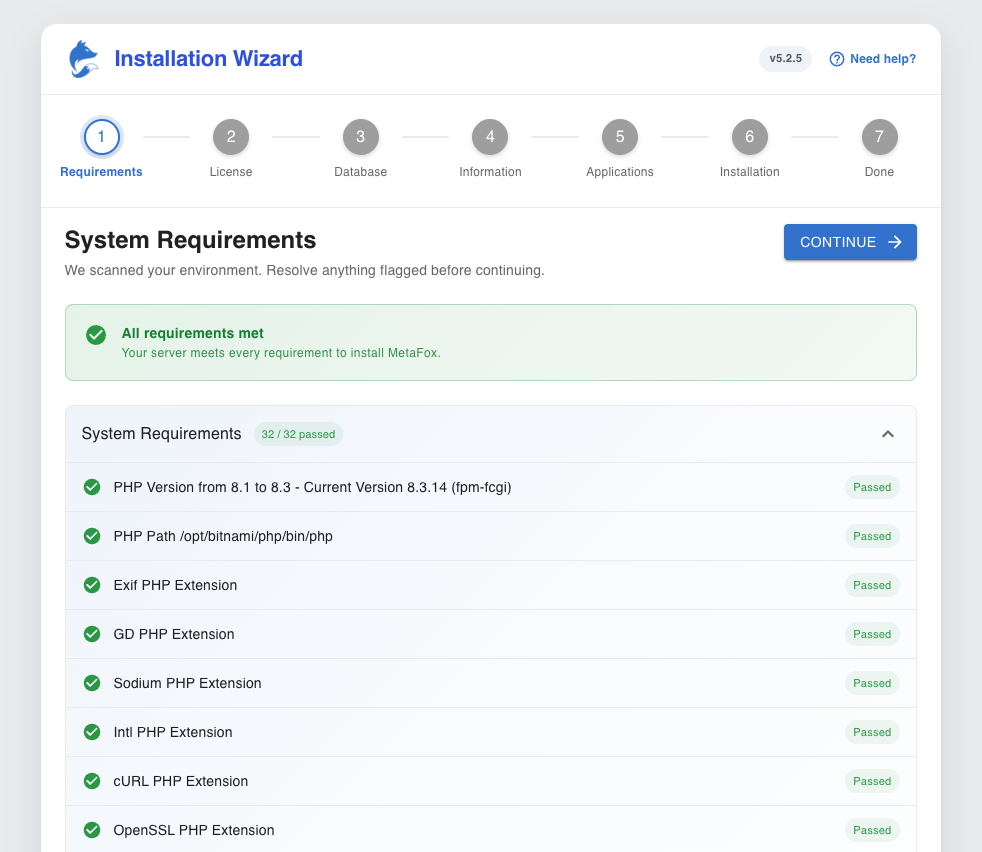The height and width of the screenshot is (852, 982).
Task: Click the green check in All requirements met banner
Action: [96, 335]
